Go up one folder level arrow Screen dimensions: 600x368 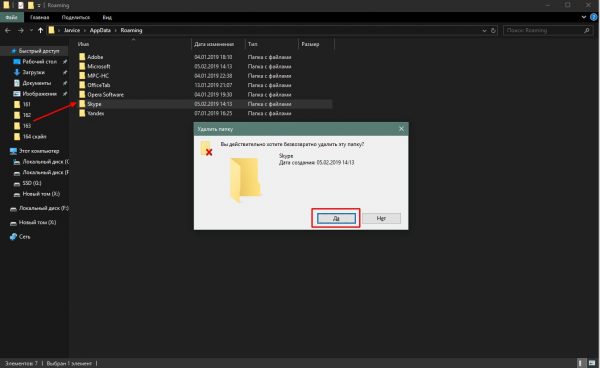tap(40, 30)
